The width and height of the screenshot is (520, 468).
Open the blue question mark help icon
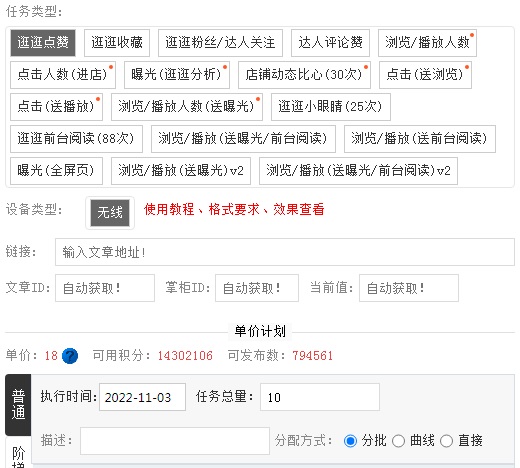[70, 356]
